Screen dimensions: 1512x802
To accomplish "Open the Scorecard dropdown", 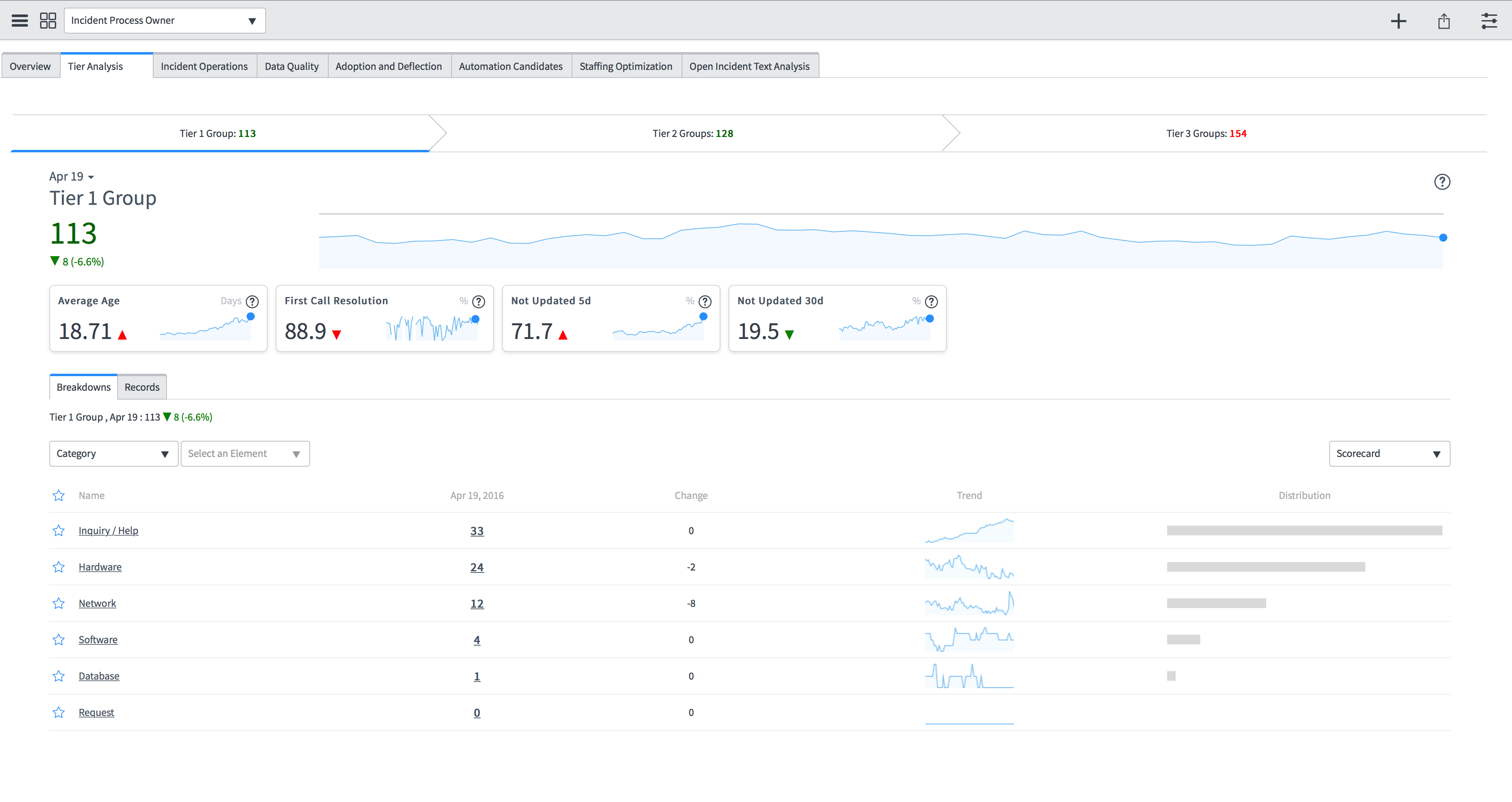I will 1389,453.
